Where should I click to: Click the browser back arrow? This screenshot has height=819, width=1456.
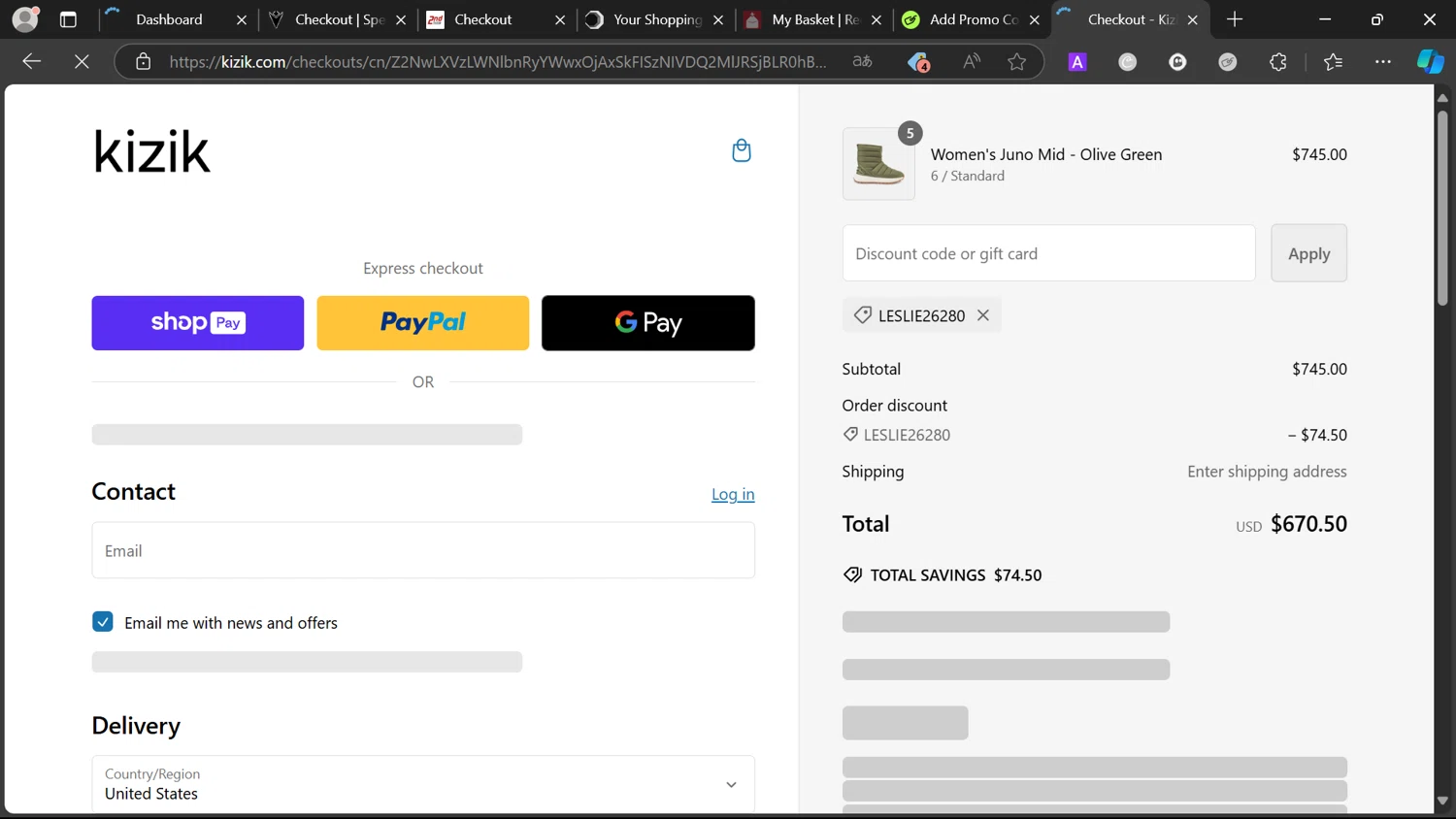click(31, 61)
